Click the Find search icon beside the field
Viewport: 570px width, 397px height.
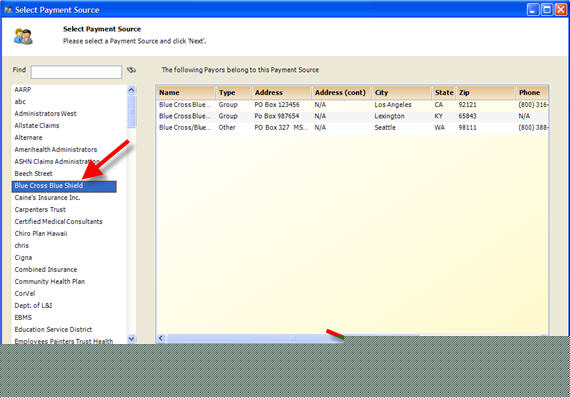tap(131, 70)
